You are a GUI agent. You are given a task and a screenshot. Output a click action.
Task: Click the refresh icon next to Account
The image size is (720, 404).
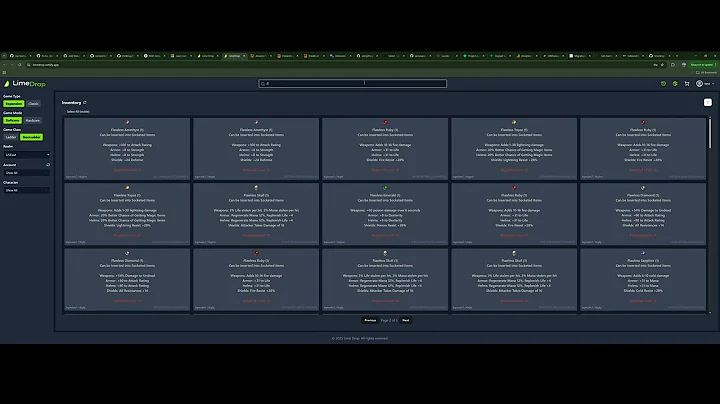[x=48, y=164]
